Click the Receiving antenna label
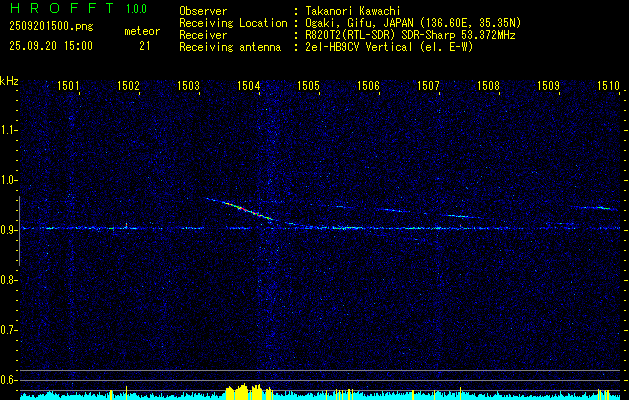 click(x=230, y=47)
